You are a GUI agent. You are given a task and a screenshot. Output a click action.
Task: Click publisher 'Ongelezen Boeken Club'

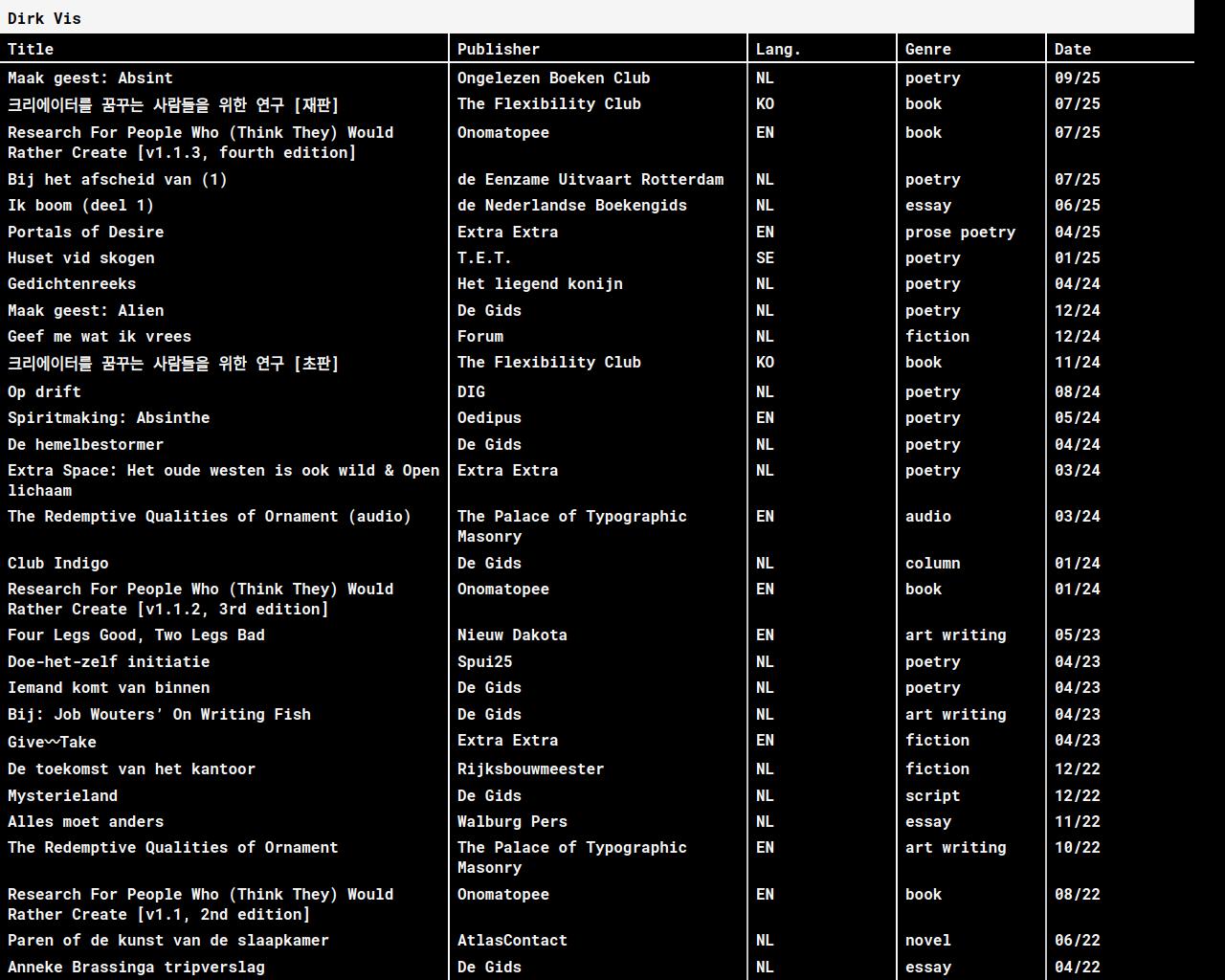(x=553, y=78)
